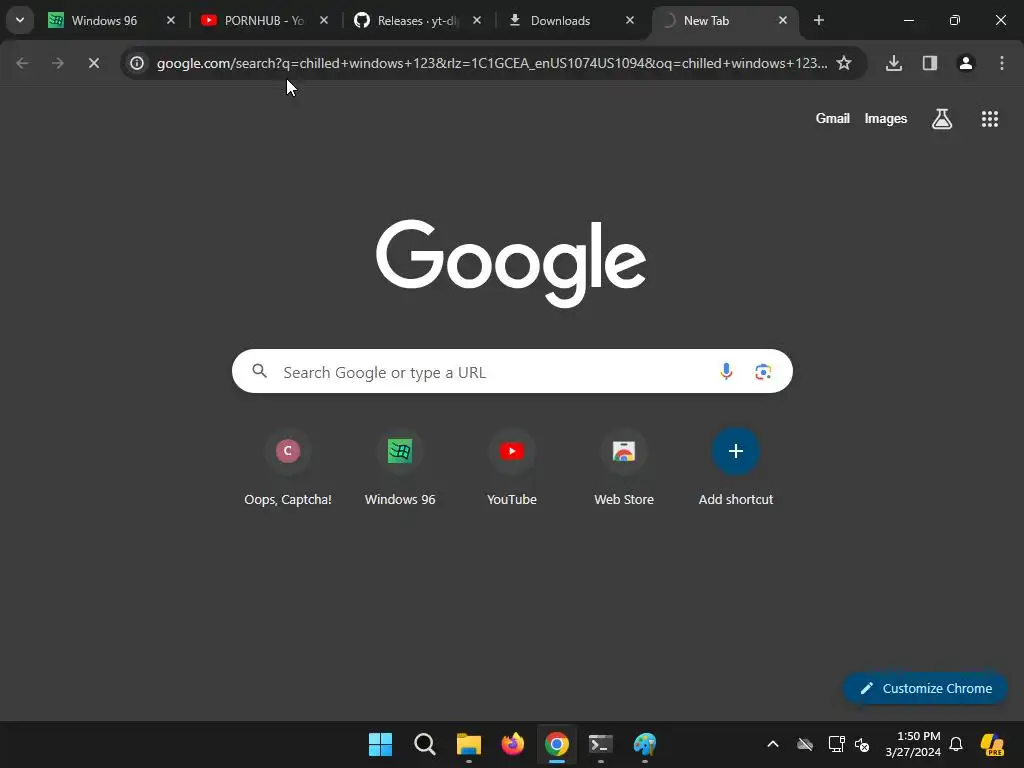1024x768 pixels.
Task: Open notifications bell
Action: coord(956,744)
